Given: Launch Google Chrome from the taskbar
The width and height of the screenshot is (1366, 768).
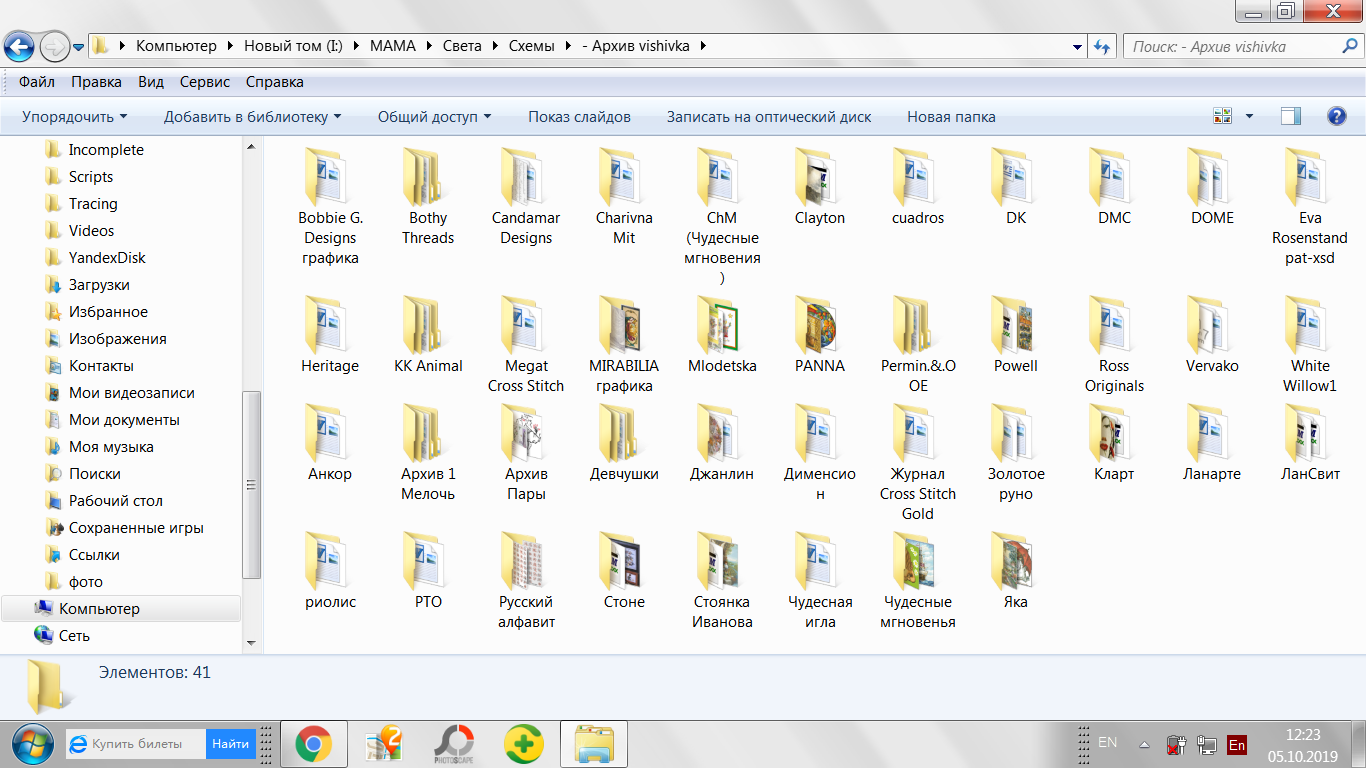Looking at the screenshot, I should point(314,744).
